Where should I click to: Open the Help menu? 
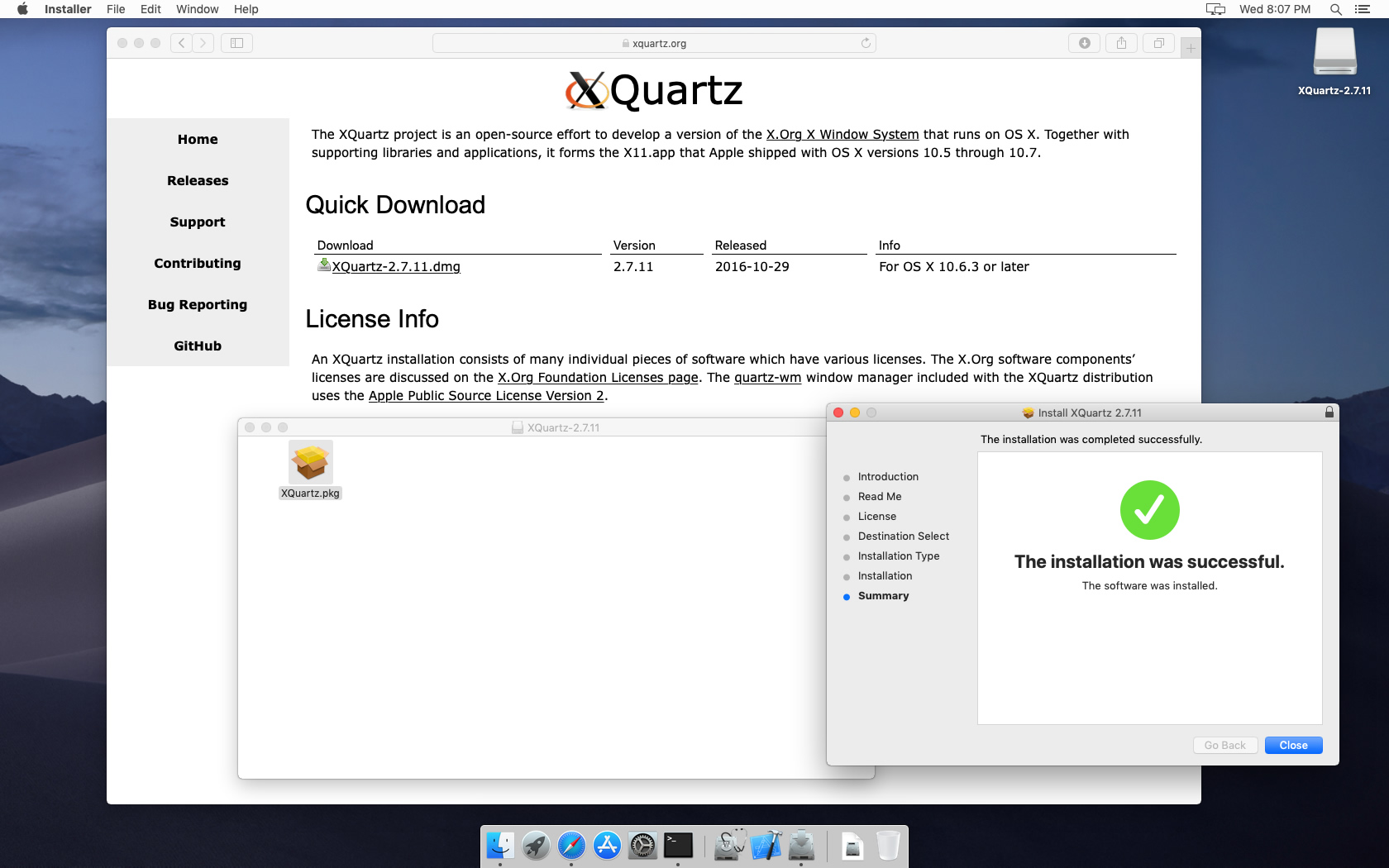[246, 9]
